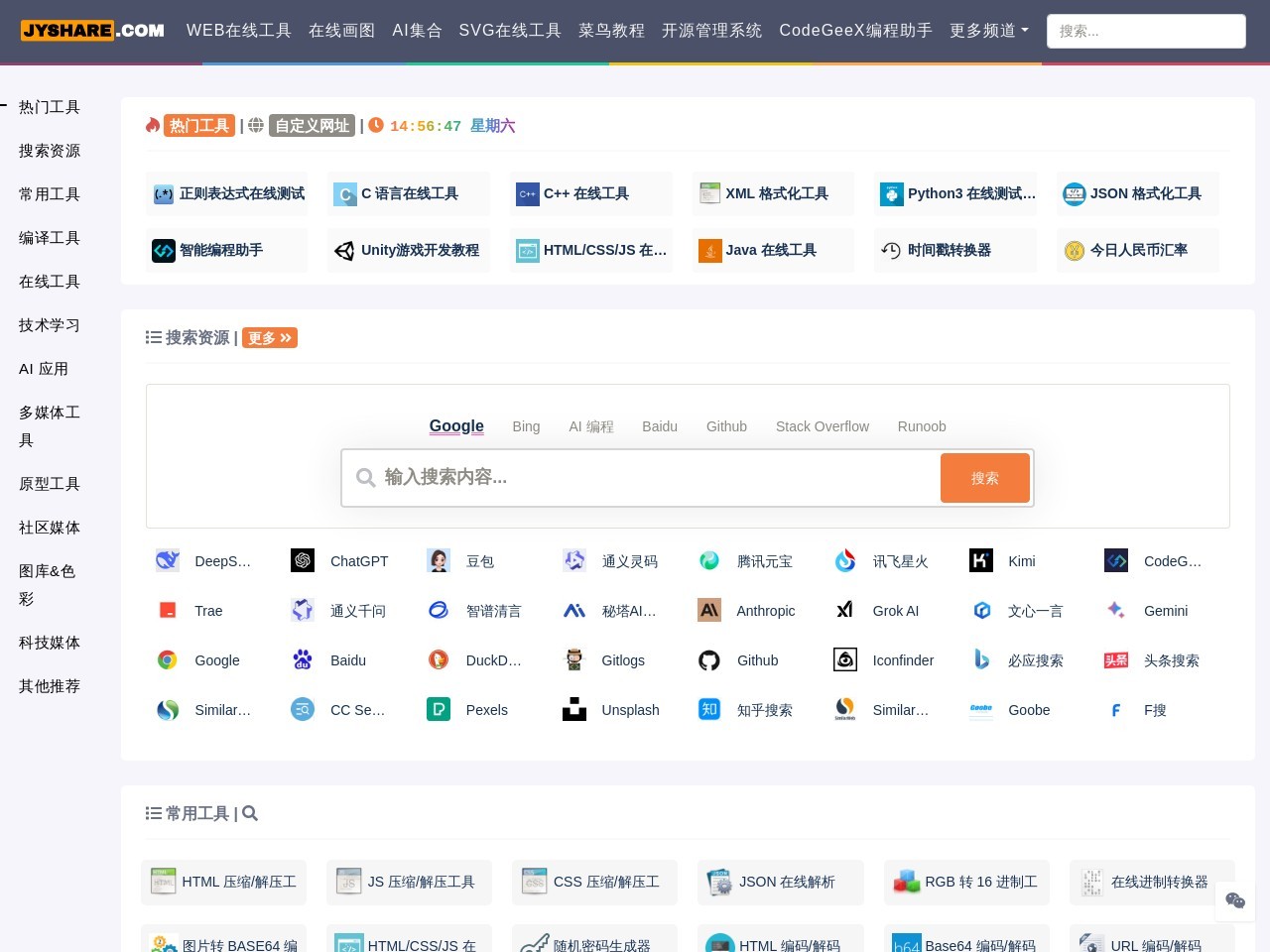Open ChatGPT via its icon
This screenshot has width=1270, height=952.
coord(303,560)
